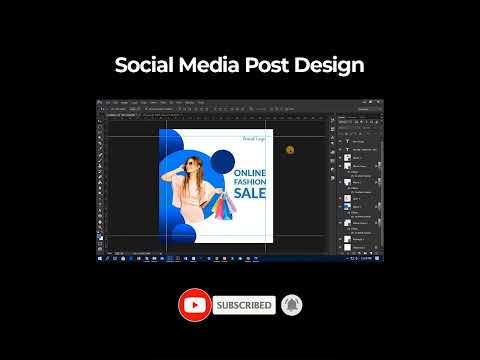
Task: Hide the bottommost layer via eye icon
Action: click(x=340, y=247)
